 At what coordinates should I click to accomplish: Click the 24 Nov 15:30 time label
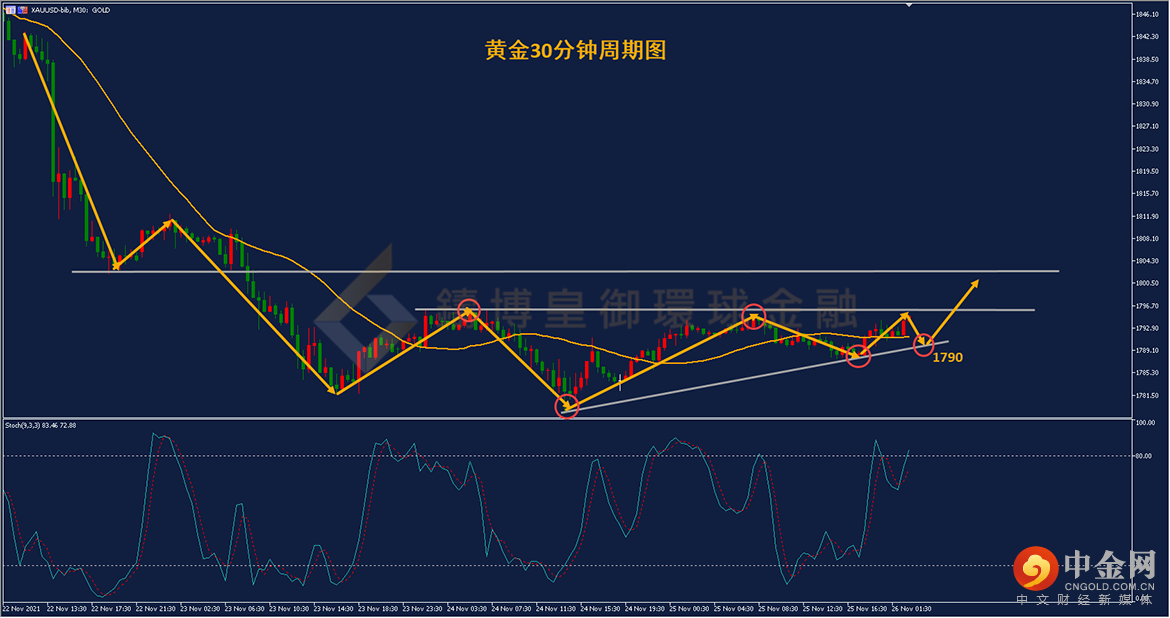click(x=601, y=609)
